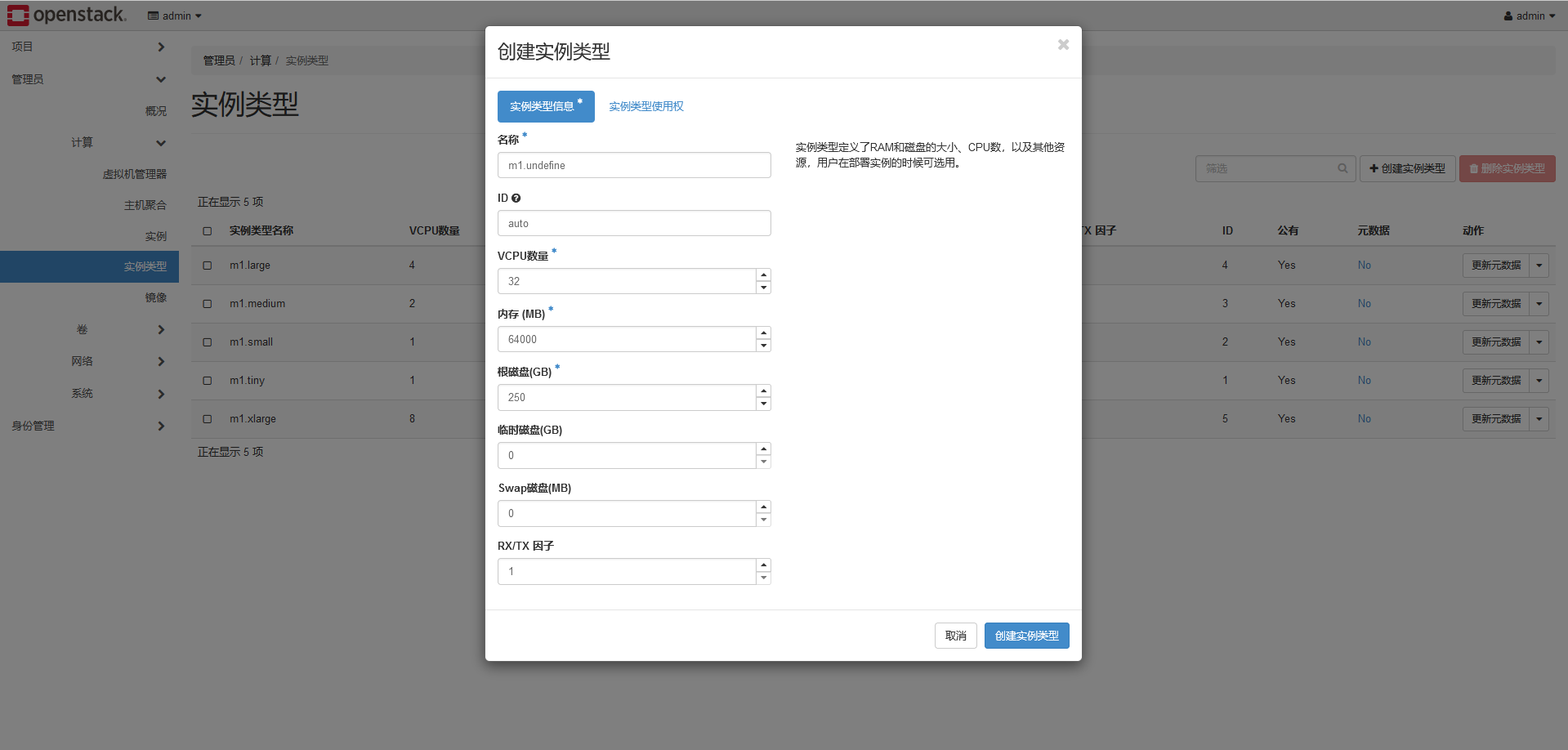Increase VCPU count with up arrow
Image resolution: width=1568 pixels, height=750 pixels.
(x=763, y=275)
